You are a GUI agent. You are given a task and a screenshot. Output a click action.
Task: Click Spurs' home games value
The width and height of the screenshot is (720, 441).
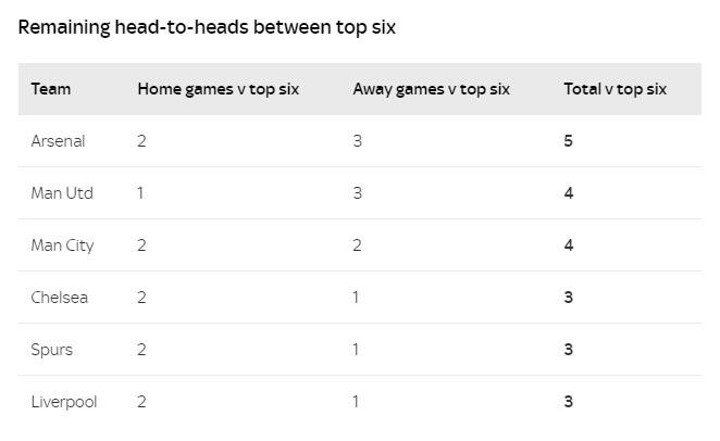click(x=141, y=350)
